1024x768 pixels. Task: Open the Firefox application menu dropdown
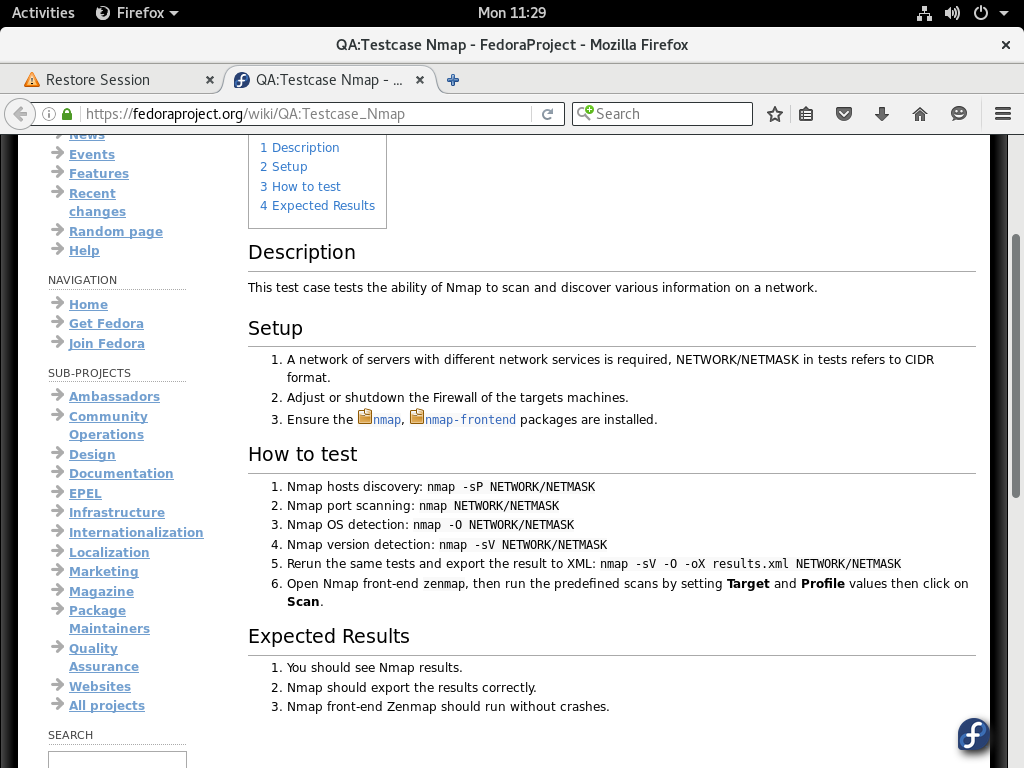pos(137,13)
